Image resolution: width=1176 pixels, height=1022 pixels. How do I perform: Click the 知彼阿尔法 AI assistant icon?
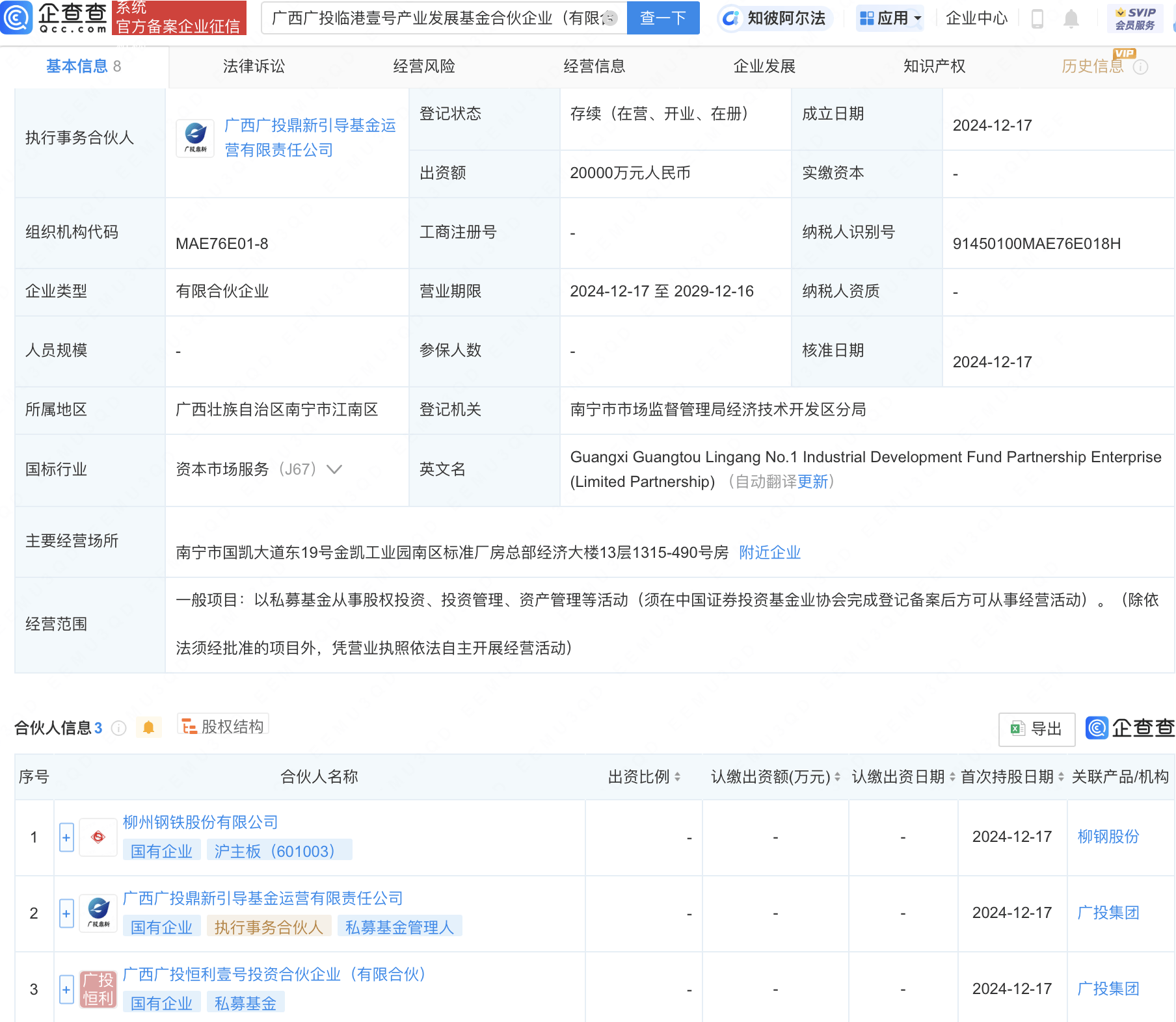click(731, 18)
